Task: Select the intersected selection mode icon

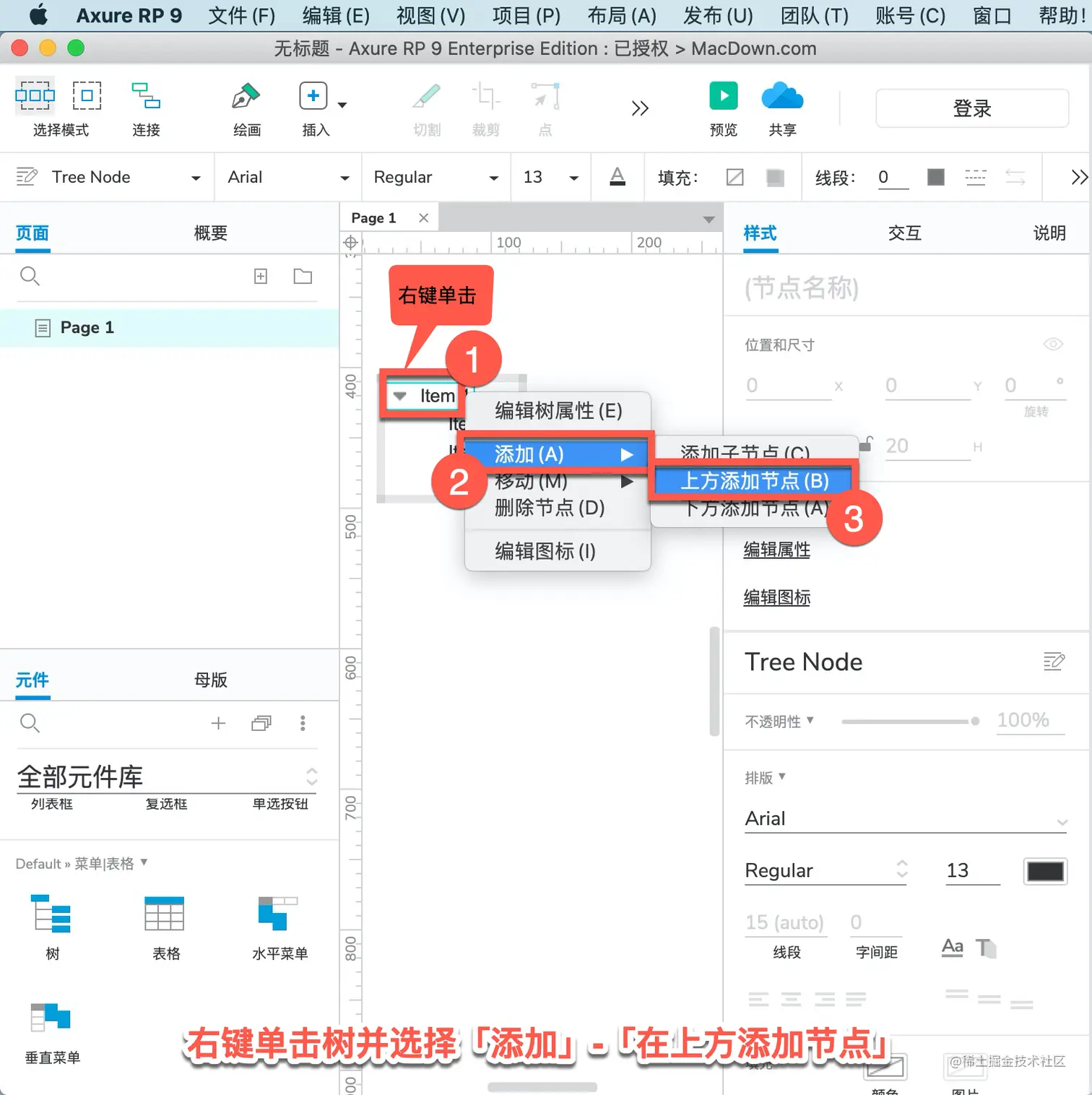Action: click(35, 95)
